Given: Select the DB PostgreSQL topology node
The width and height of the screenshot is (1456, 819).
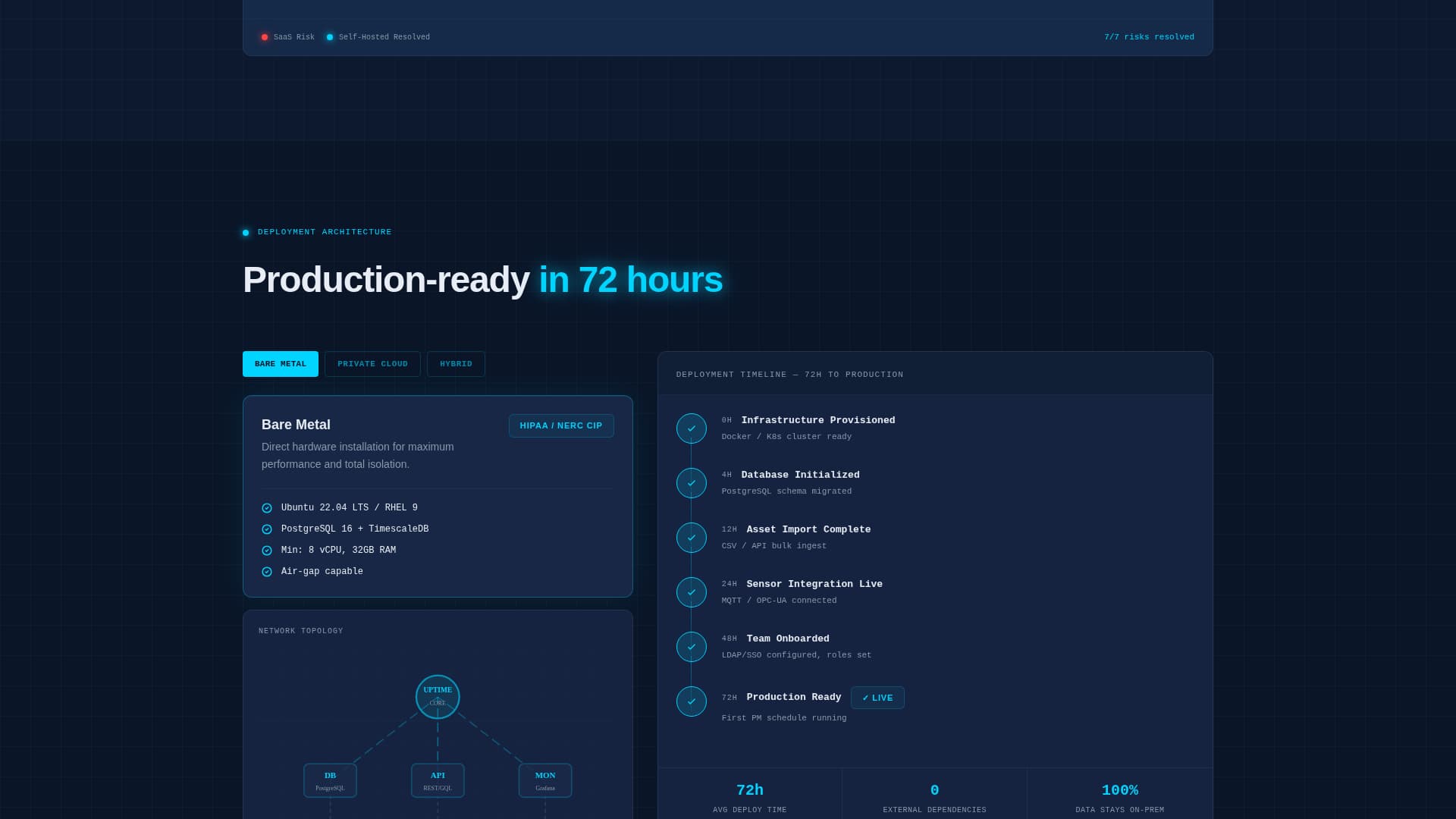Looking at the screenshot, I should coord(330,780).
